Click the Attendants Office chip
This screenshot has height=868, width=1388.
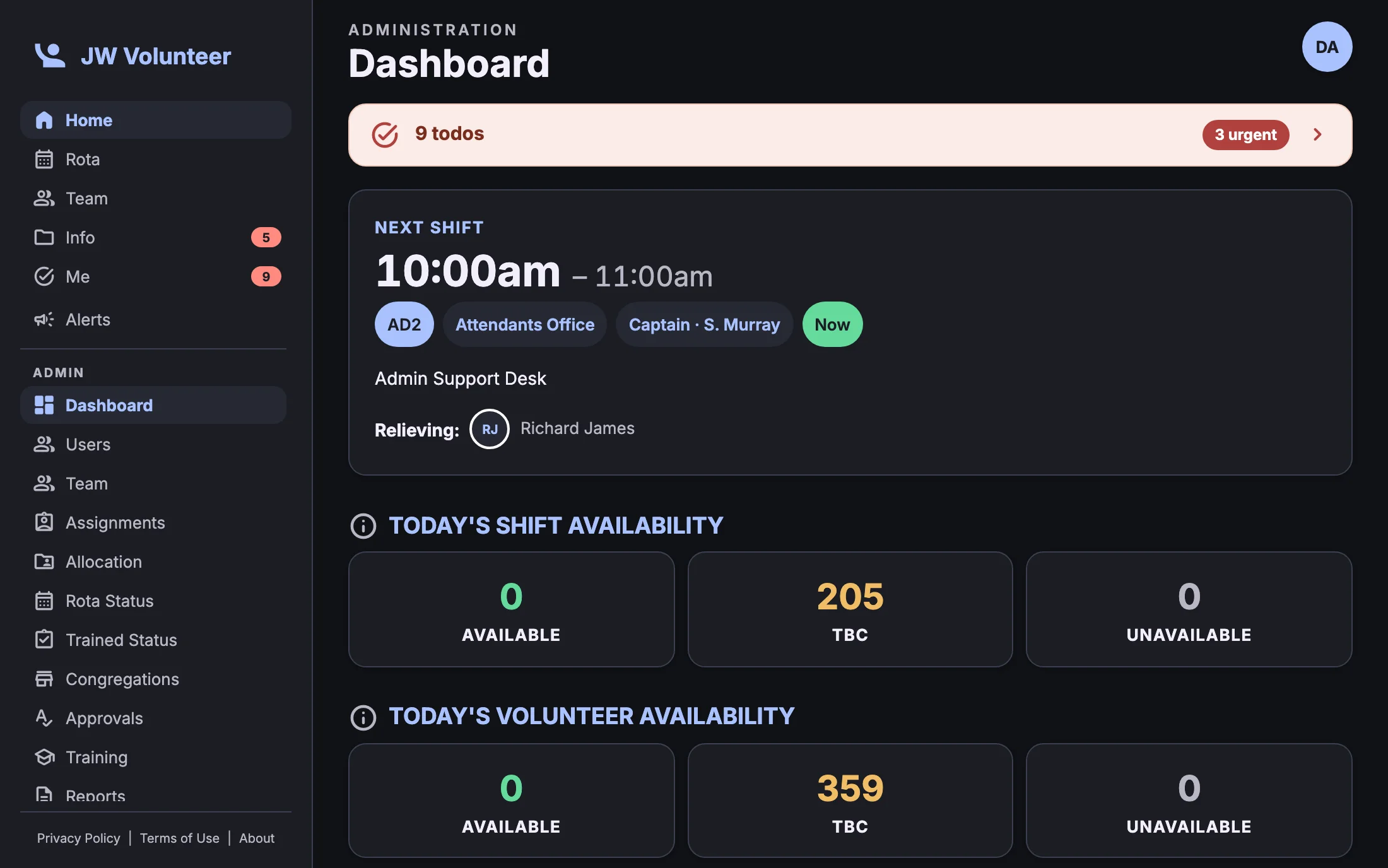[525, 324]
